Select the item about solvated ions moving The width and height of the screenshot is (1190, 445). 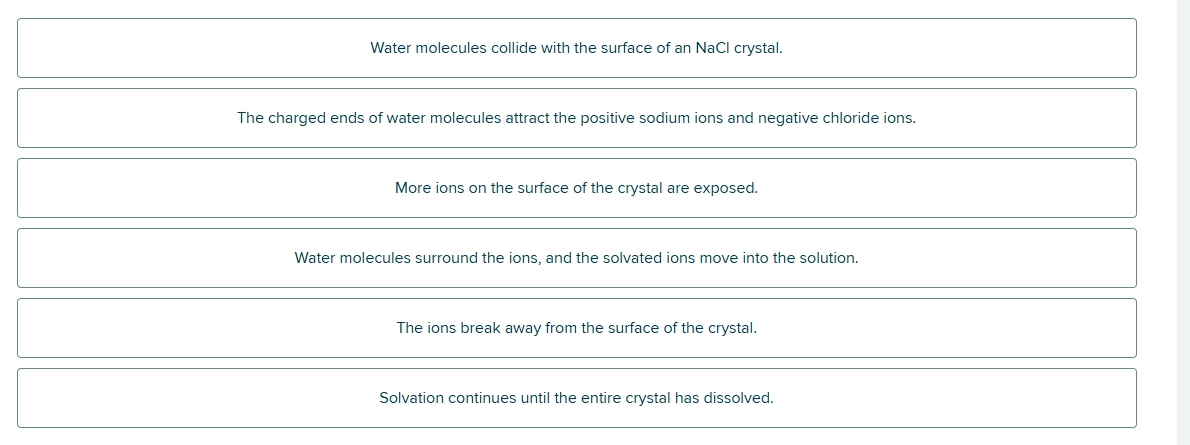point(577,258)
